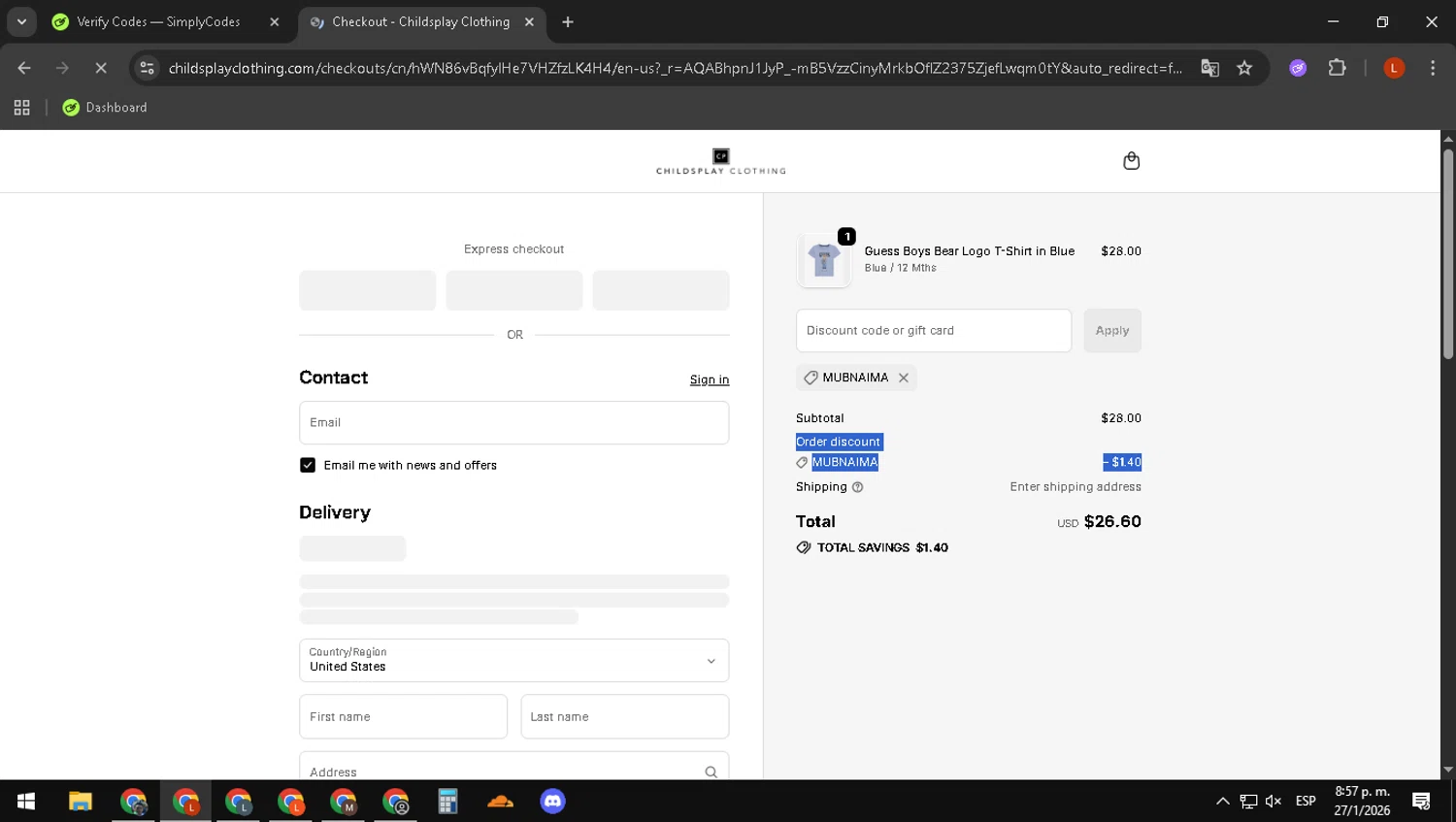This screenshot has height=822, width=1456.
Task: Open File Explorer from taskbar
Action: coord(80,802)
